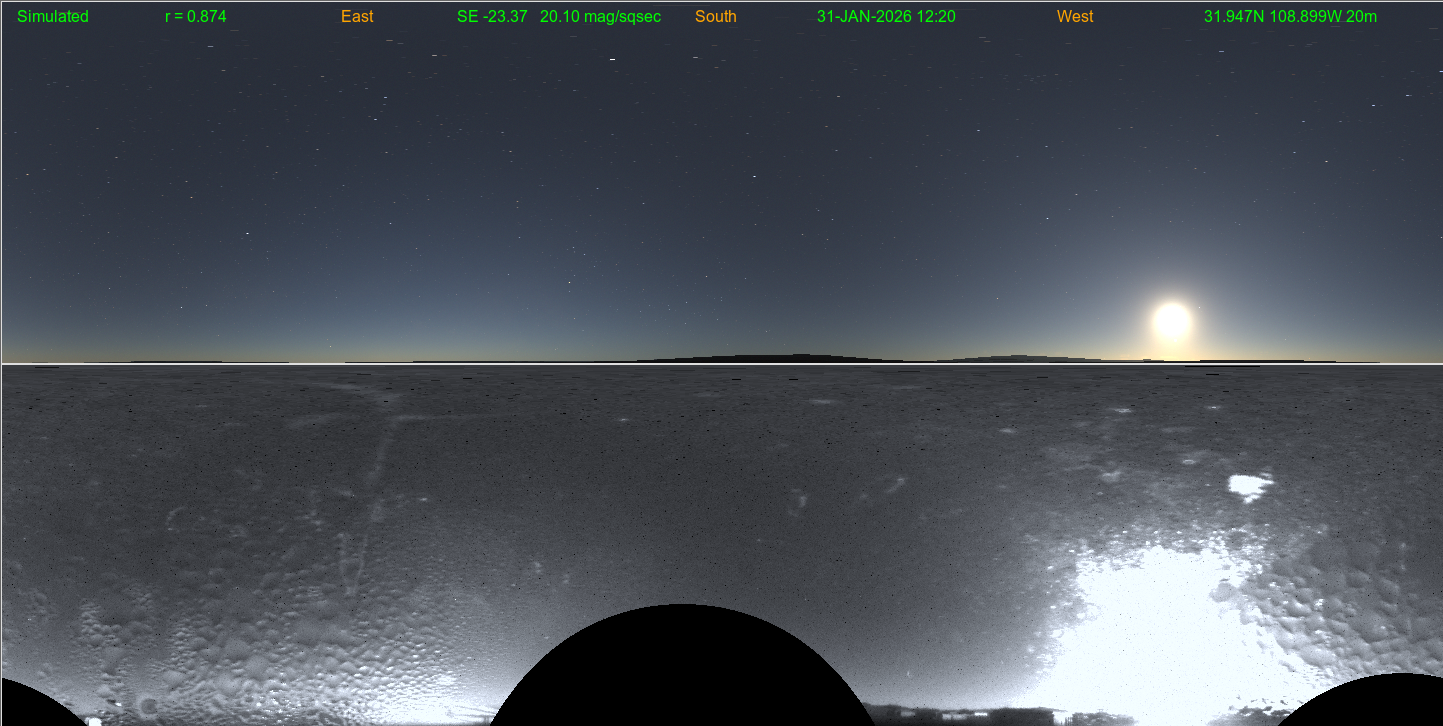Select the 'East' compass label

[x=357, y=17]
